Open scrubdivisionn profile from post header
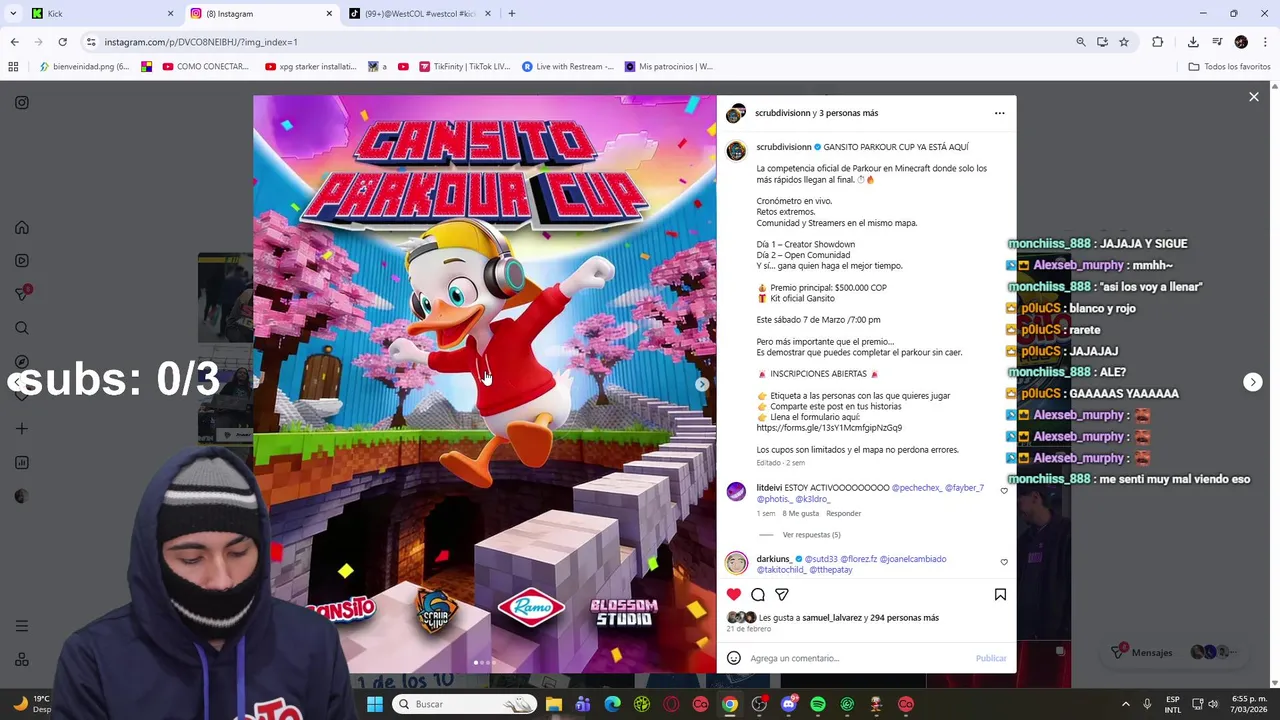The image size is (1280, 720). 782,113
